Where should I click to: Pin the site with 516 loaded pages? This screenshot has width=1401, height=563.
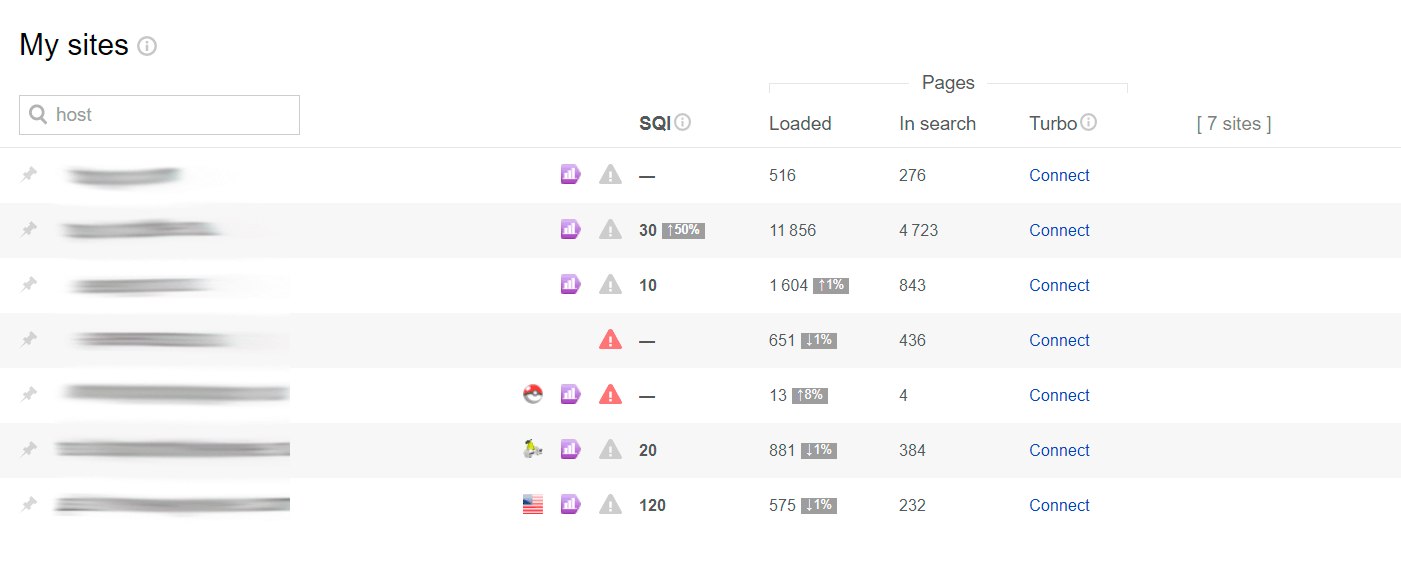pyautogui.click(x=30, y=175)
